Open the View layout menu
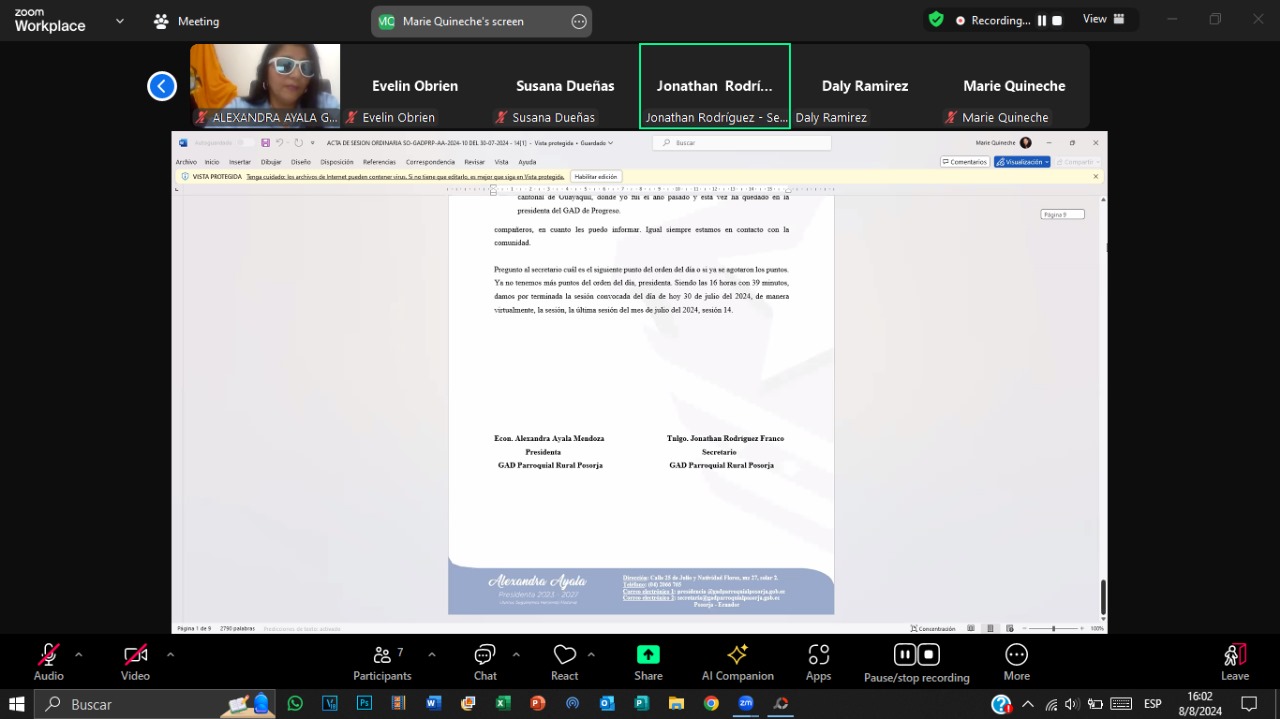 [1104, 20]
